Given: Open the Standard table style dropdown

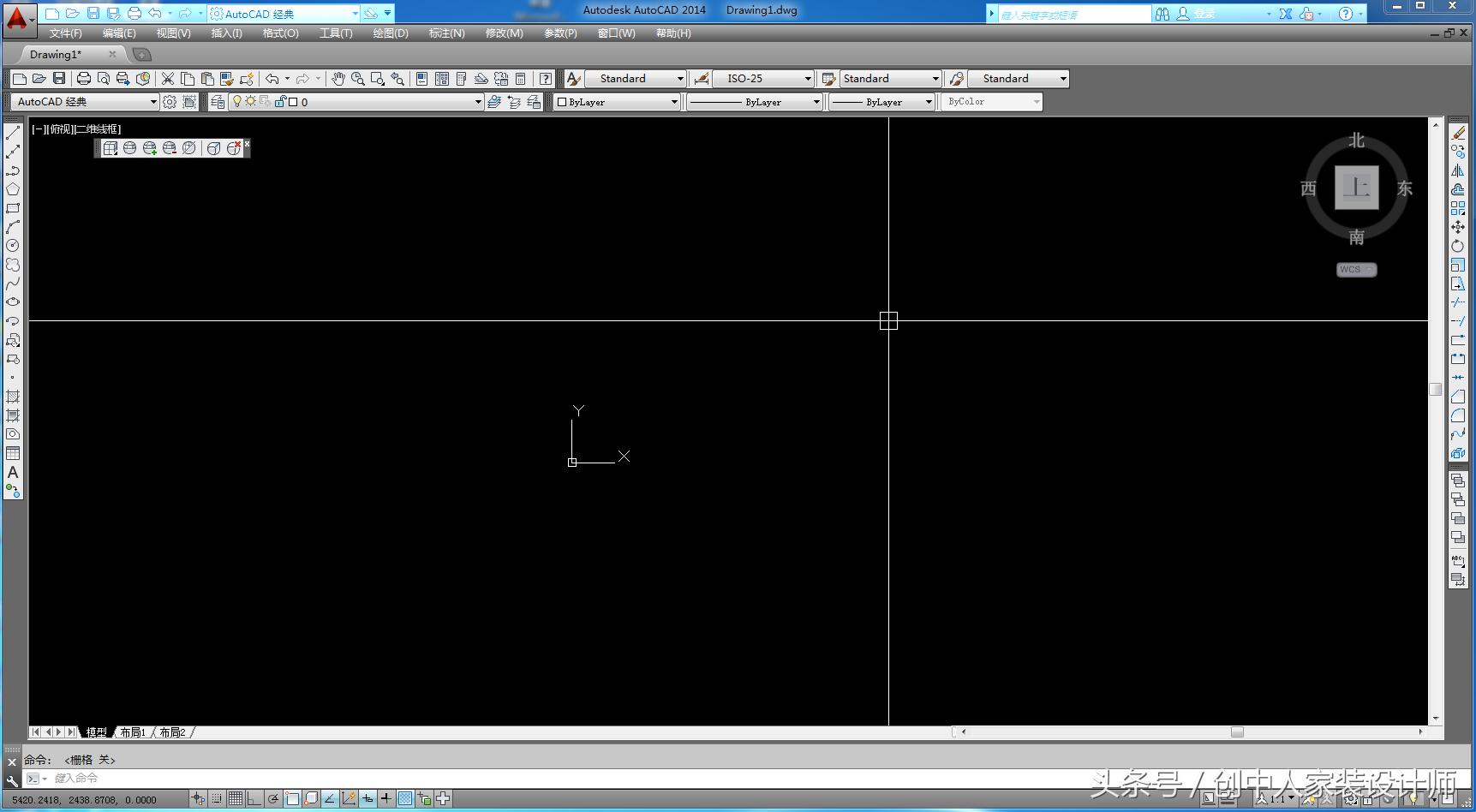Looking at the screenshot, I should pos(890,79).
